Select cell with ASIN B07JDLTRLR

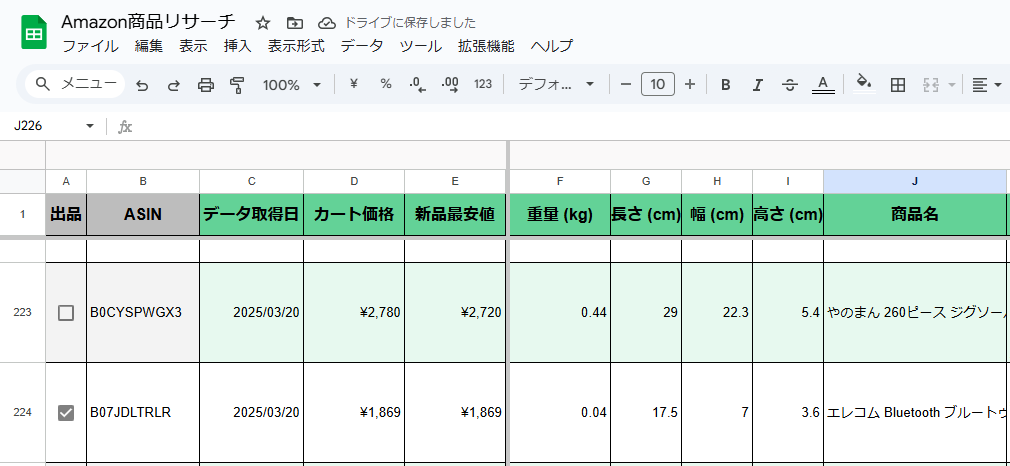pyautogui.click(x=143, y=413)
